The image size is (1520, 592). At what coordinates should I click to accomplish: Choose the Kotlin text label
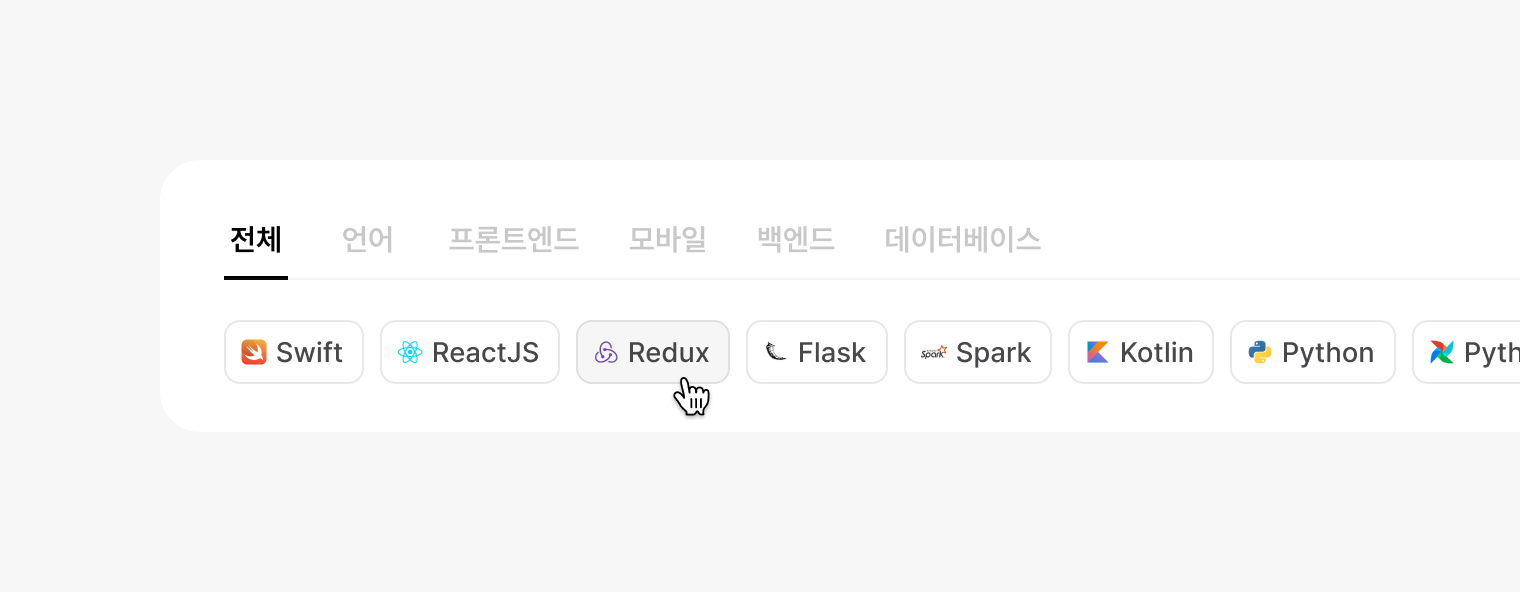click(x=1157, y=352)
